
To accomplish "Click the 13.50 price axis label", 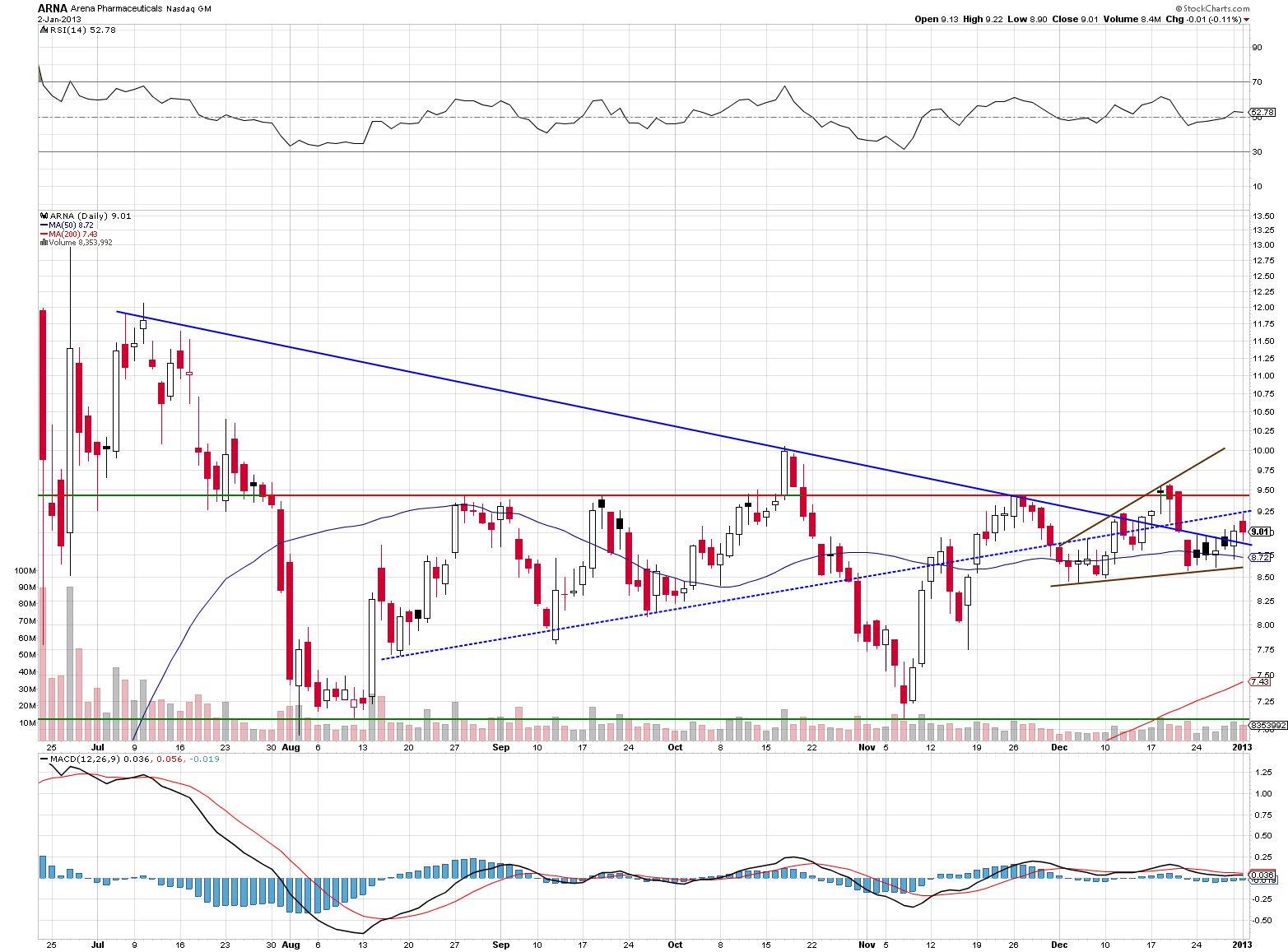I will pos(1263,216).
